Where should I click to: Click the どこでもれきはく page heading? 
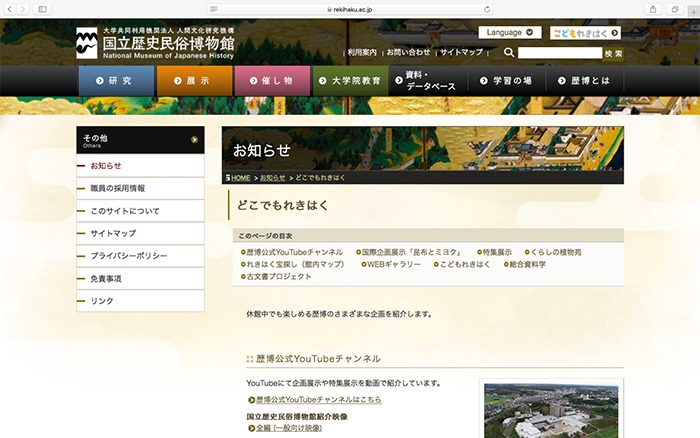coord(283,205)
